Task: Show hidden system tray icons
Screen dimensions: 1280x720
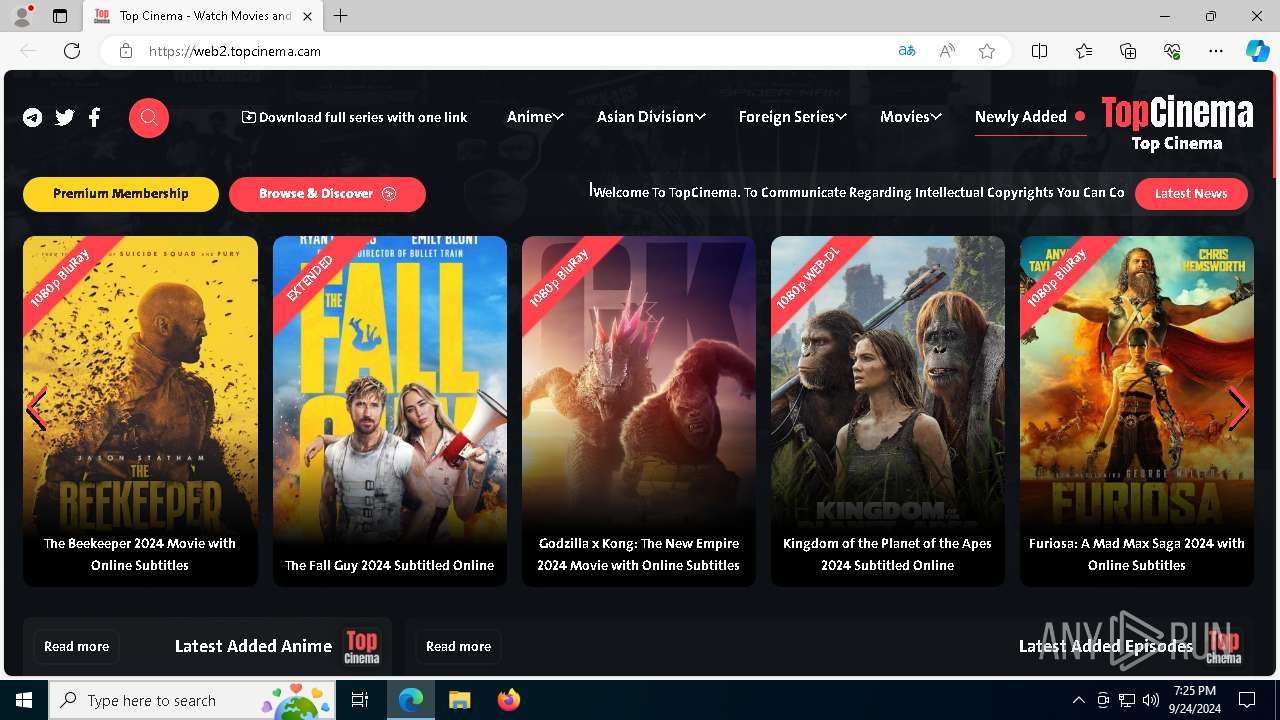Action: (x=1078, y=700)
